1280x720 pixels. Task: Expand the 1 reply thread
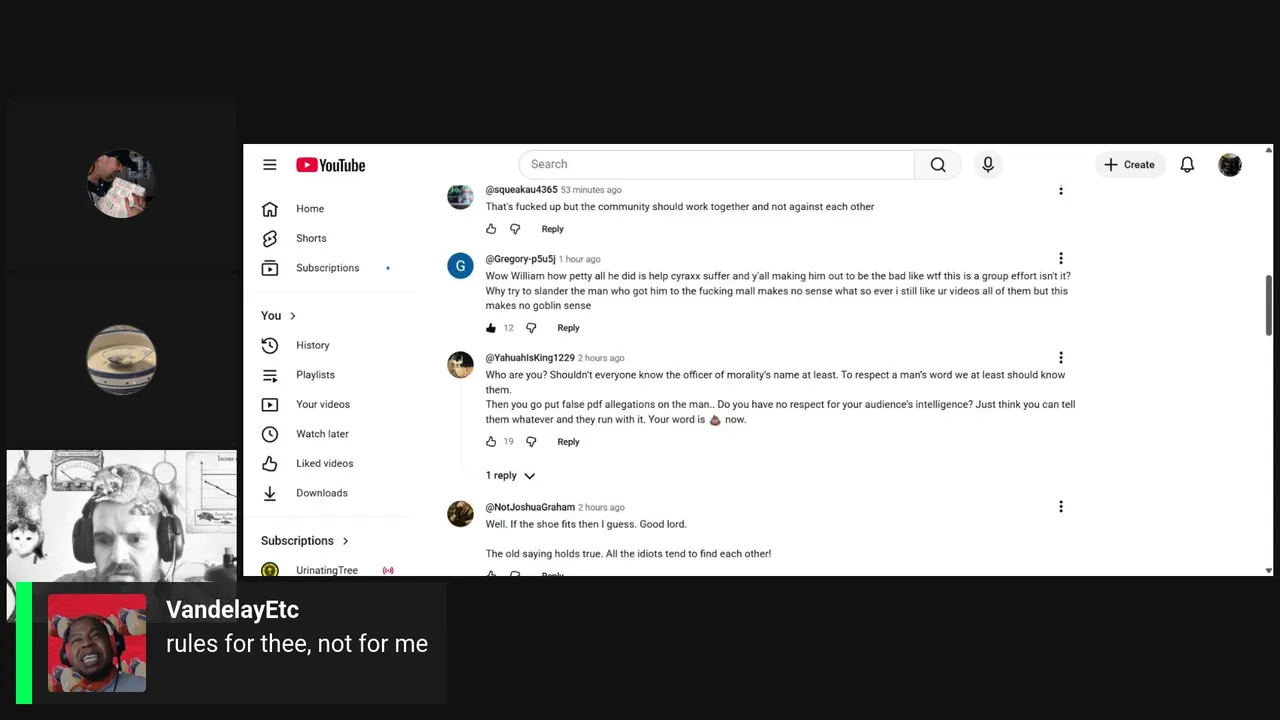510,476
